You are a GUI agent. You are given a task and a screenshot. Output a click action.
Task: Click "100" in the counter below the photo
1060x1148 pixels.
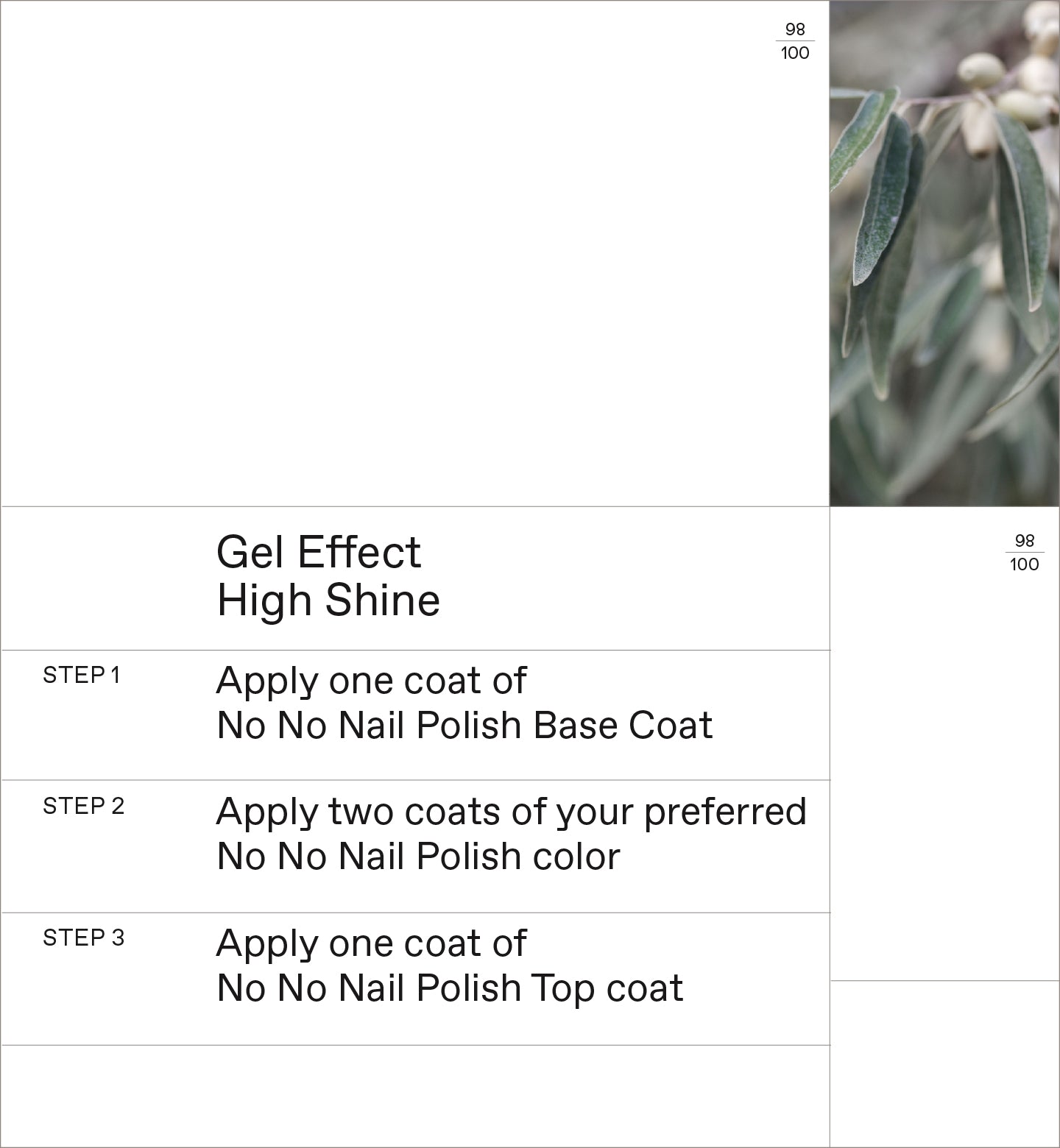[1025, 564]
